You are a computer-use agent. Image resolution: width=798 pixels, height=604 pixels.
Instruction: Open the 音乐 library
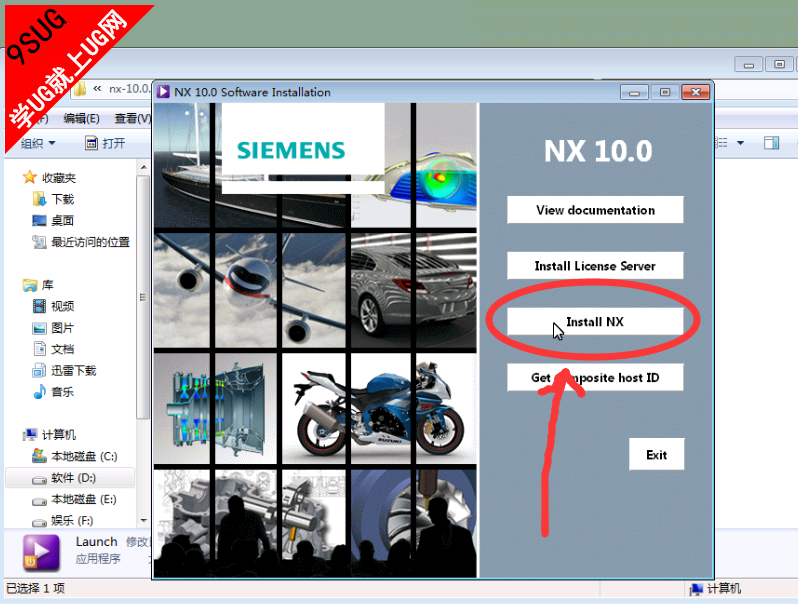pyautogui.click(x=62, y=392)
